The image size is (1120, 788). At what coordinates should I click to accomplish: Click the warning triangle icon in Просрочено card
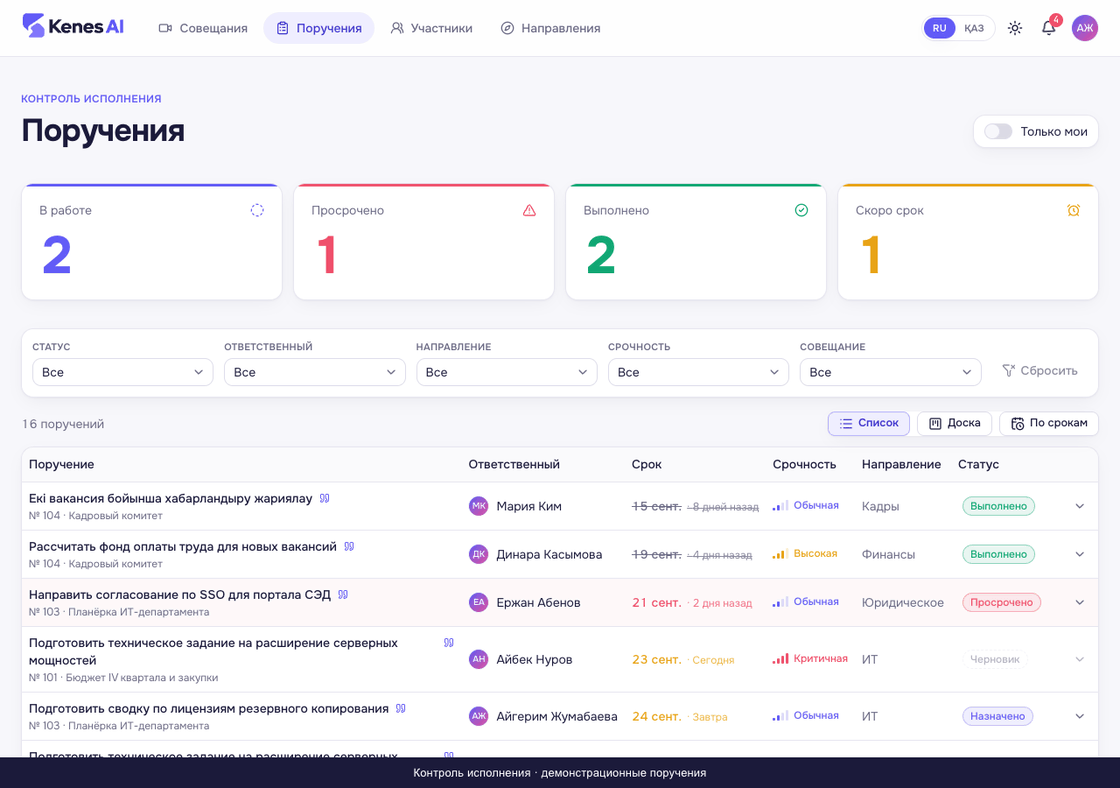click(x=529, y=210)
